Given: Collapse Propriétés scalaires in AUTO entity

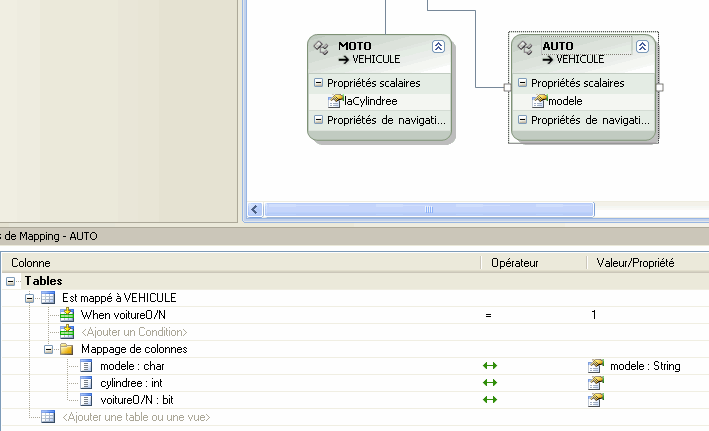Looking at the screenshot, I should click(x=522, y=83).
